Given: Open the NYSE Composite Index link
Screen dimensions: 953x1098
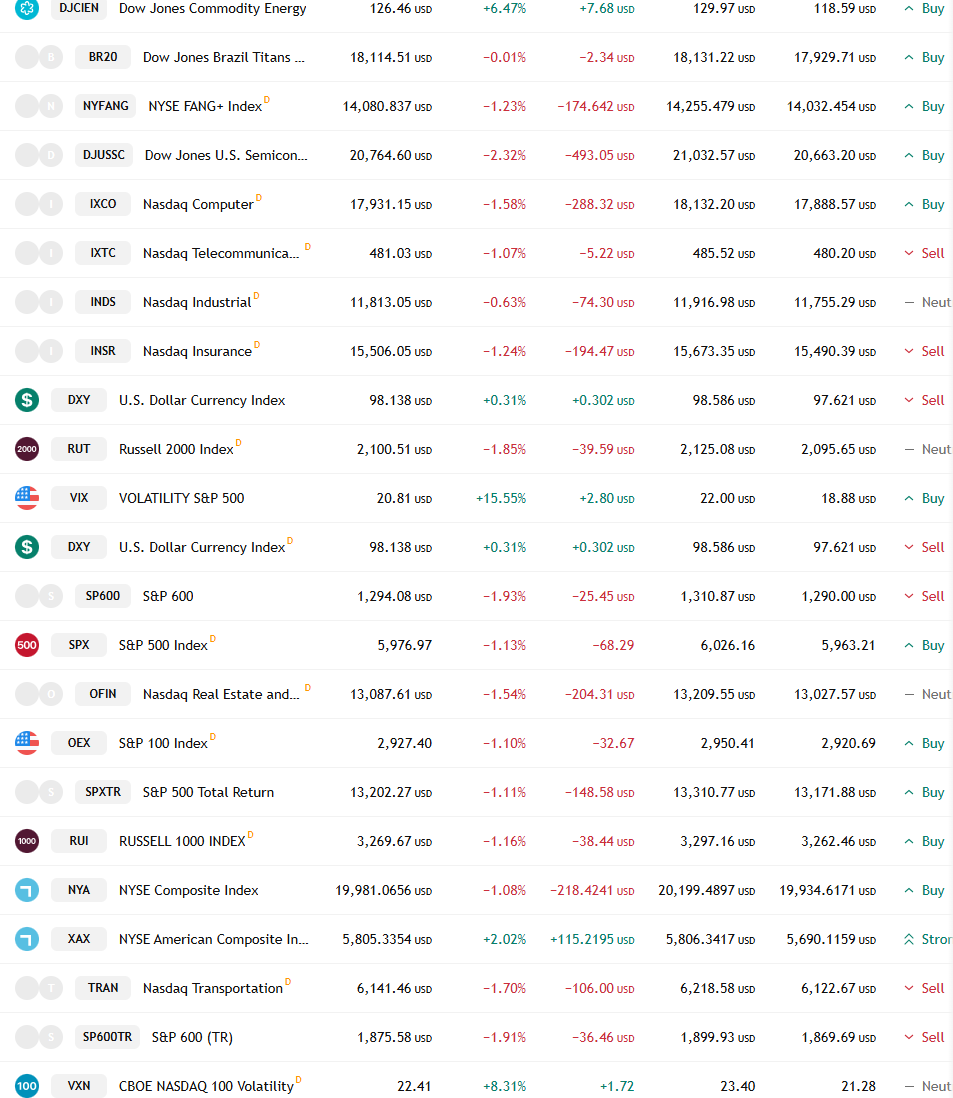Looking at the screenshot, I should tap(188, 891).
